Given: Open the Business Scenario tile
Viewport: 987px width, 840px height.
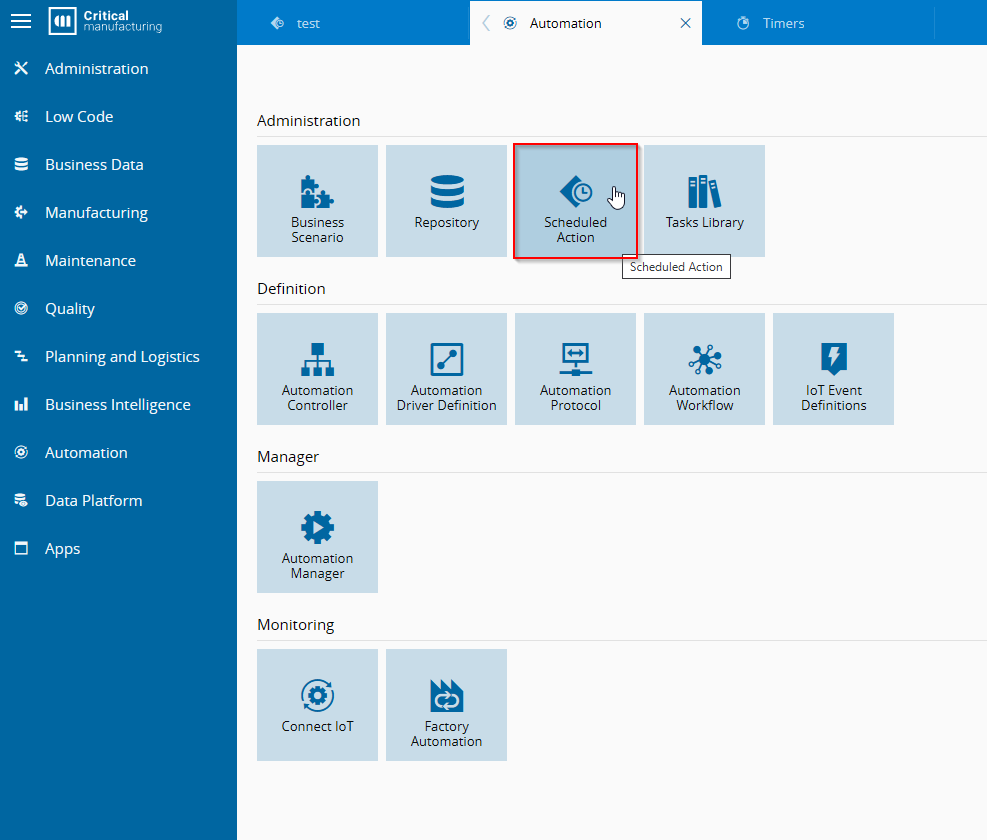Looking at the screenshot, I should tap(317, 201).
